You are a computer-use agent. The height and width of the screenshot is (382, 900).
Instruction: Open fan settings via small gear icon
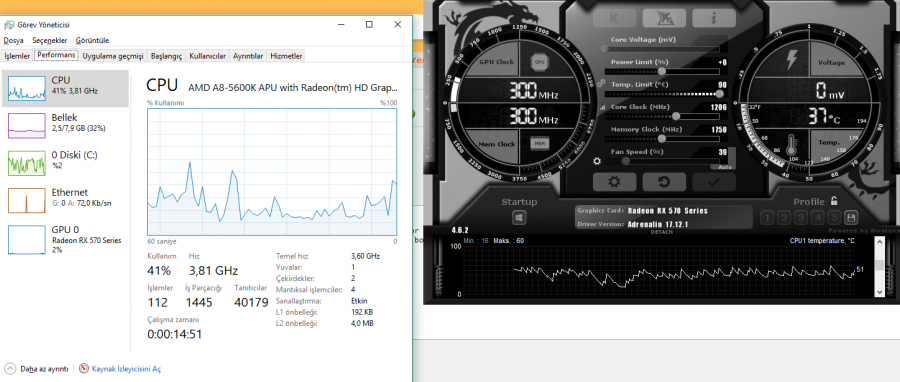tap(597, 161)
